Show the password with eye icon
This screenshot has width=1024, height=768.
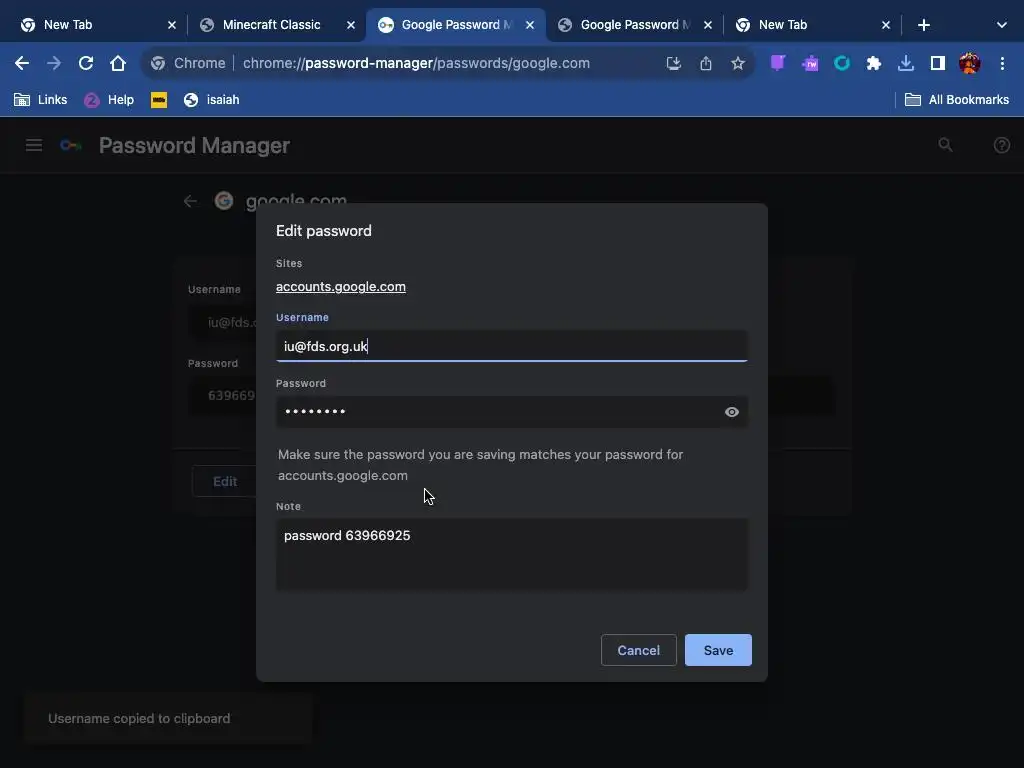point(731,412)
